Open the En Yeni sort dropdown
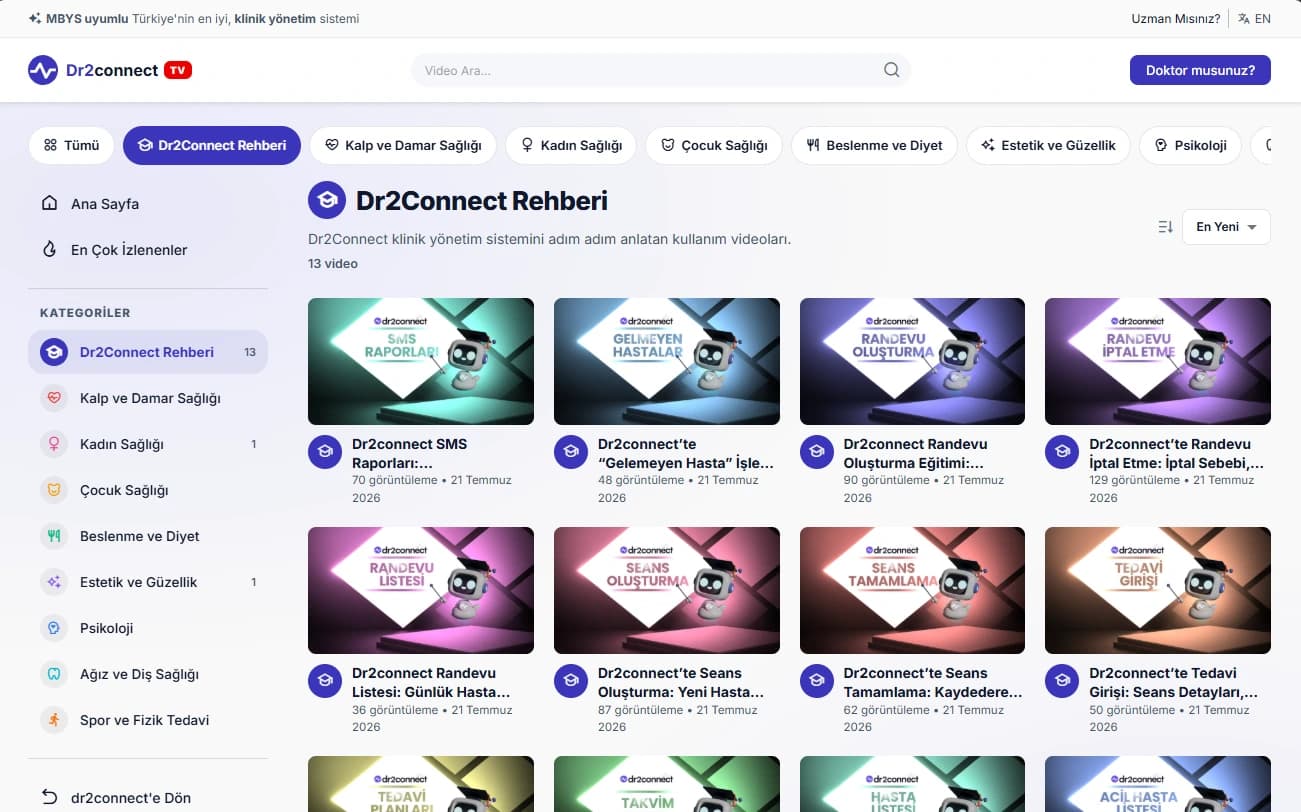1301x812 pixels. pyautogui.click(x=1226, y=227)
